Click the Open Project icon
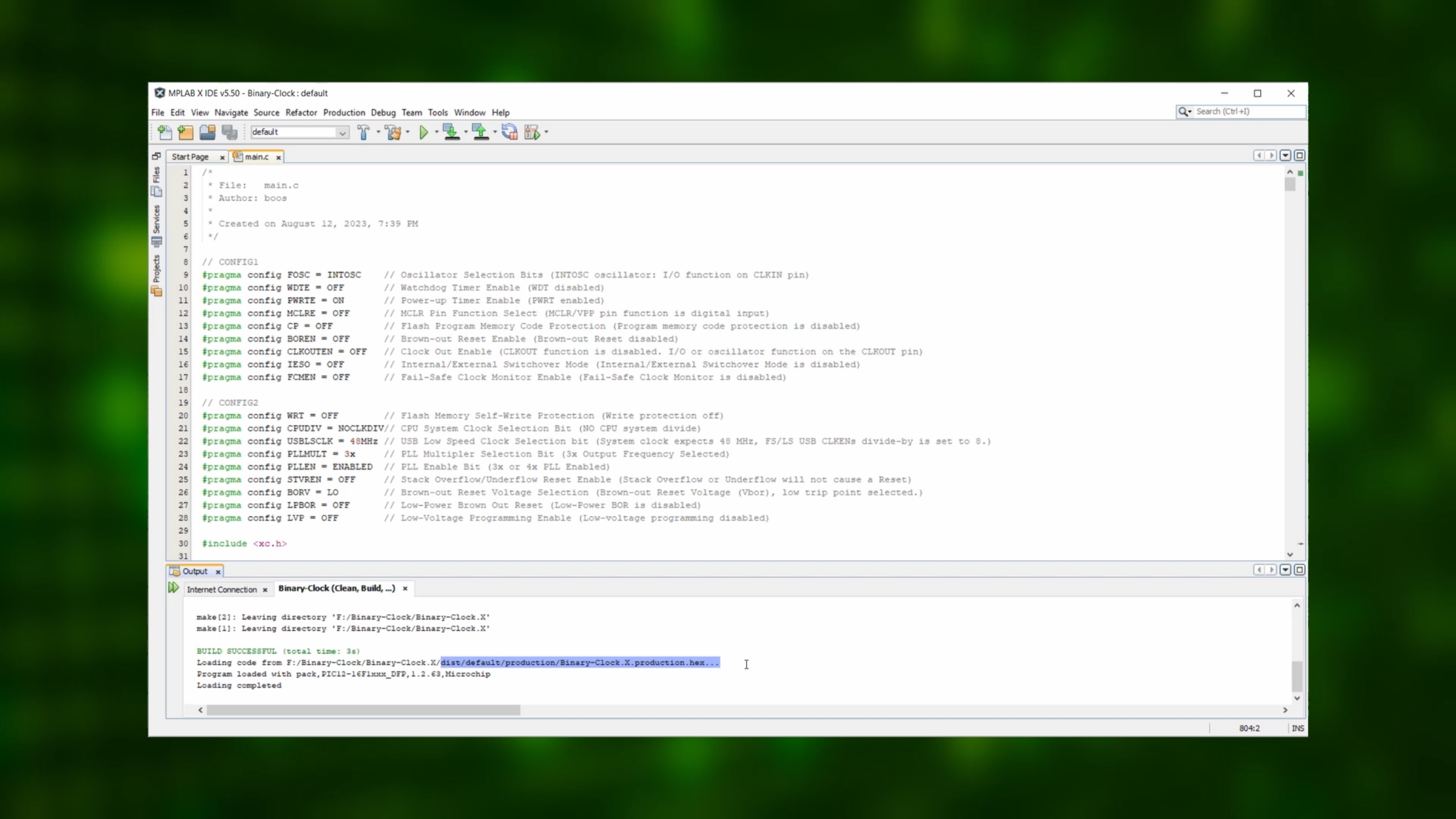 coord(207,132)
